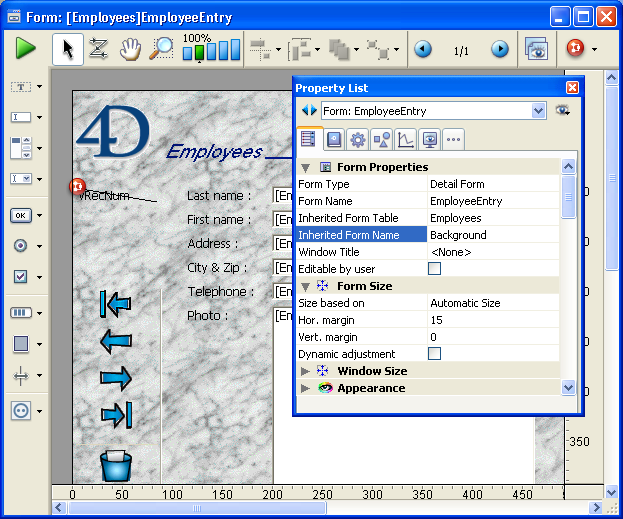The height and width of the screenshot is (519, 623).
Task: Activate the hand pan tool
Action: pyautogui.click(x=130, y=49)
